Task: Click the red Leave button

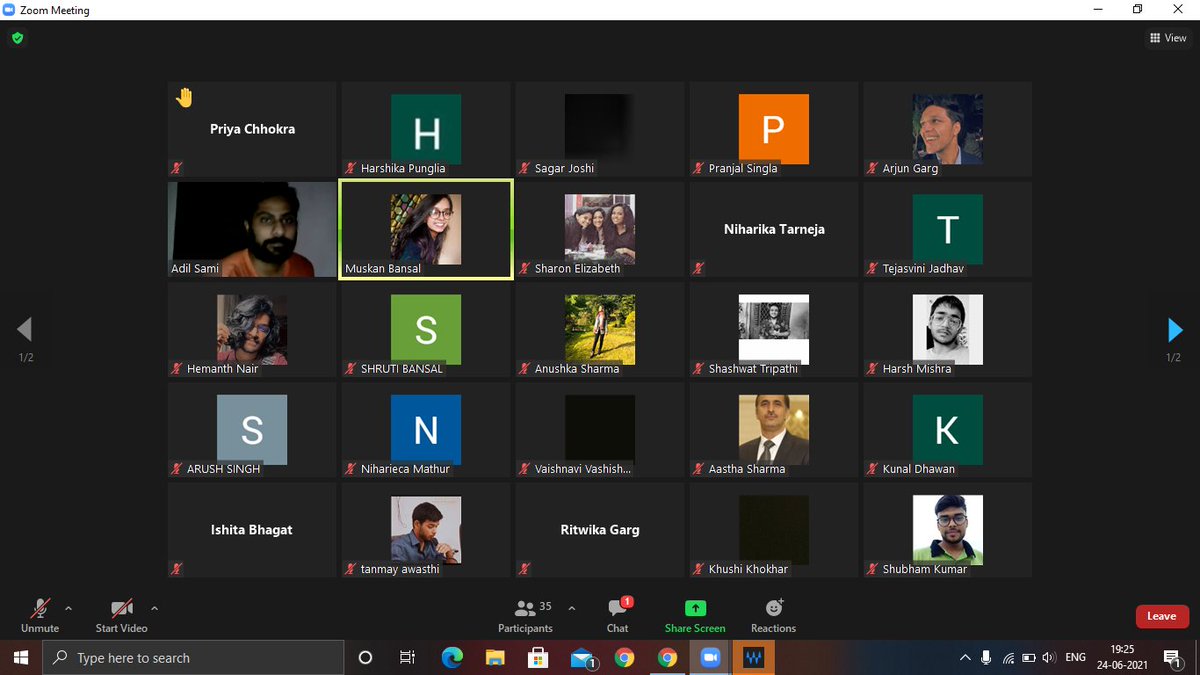Action: click(x=1161, y=616)
